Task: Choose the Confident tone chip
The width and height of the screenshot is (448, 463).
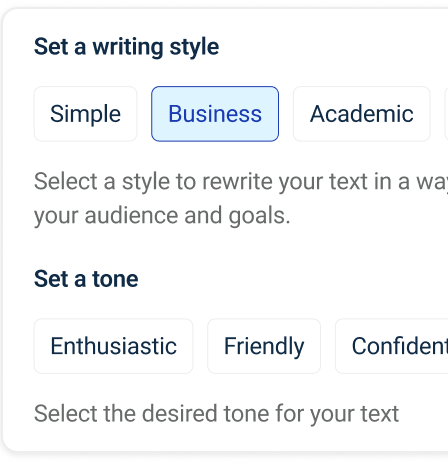Action: tap(392, 346)
